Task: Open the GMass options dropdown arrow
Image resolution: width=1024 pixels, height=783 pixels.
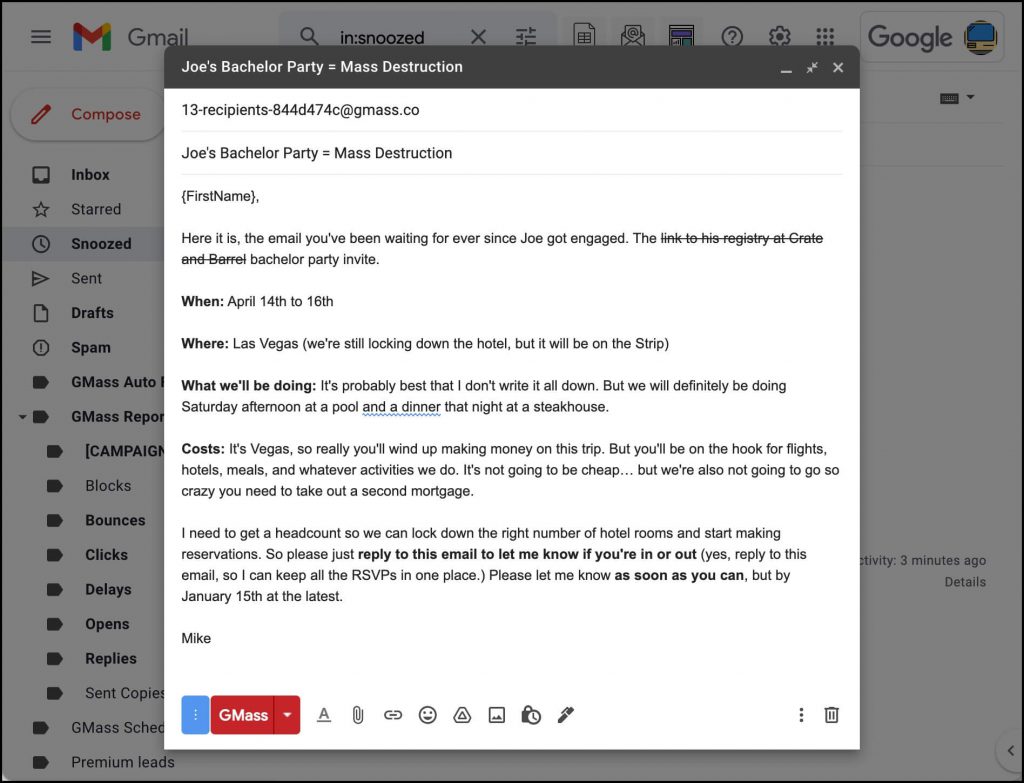Action: tap(287, 715)
